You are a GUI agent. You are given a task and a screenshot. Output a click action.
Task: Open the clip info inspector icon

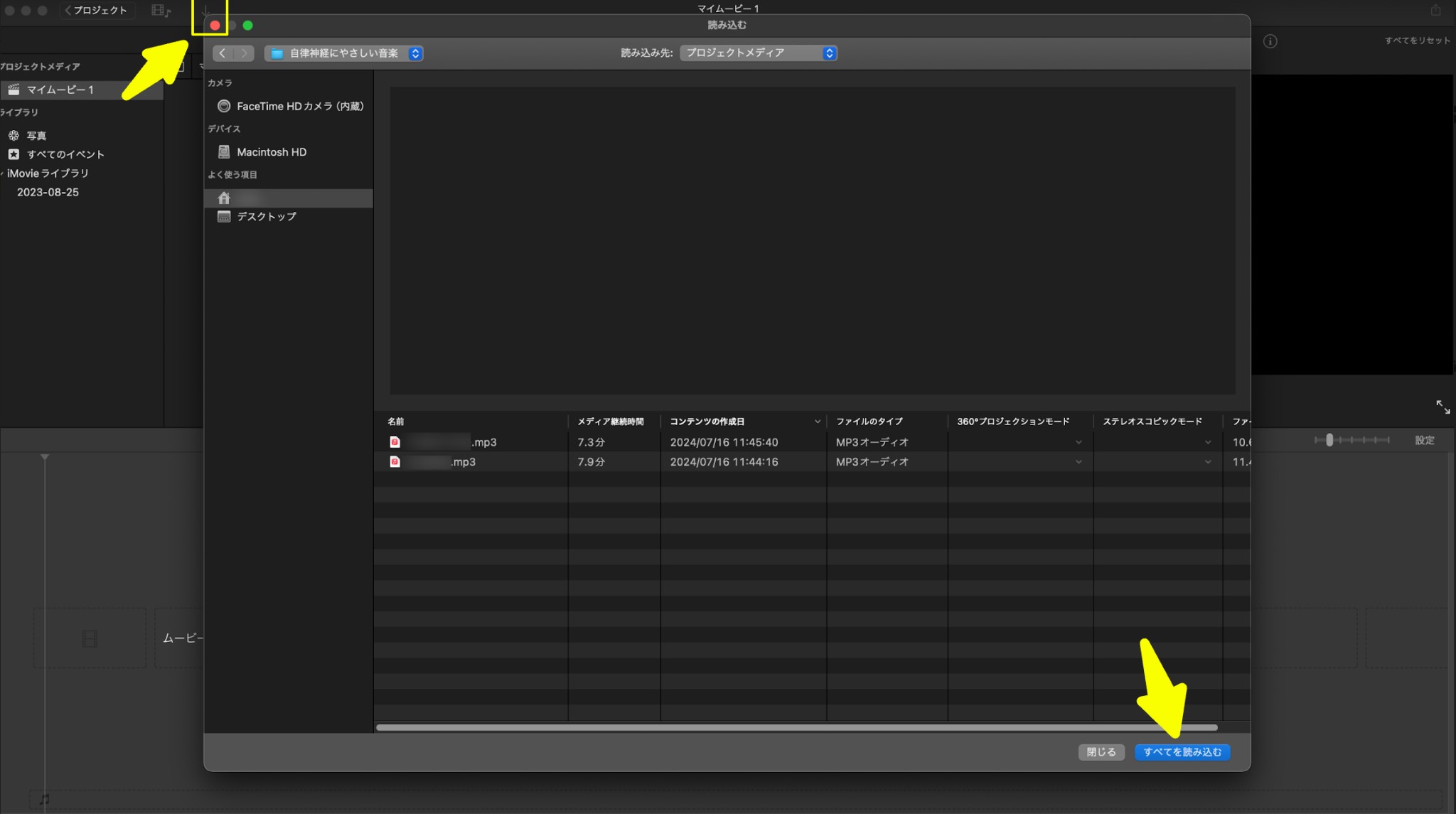(1270, 41)
